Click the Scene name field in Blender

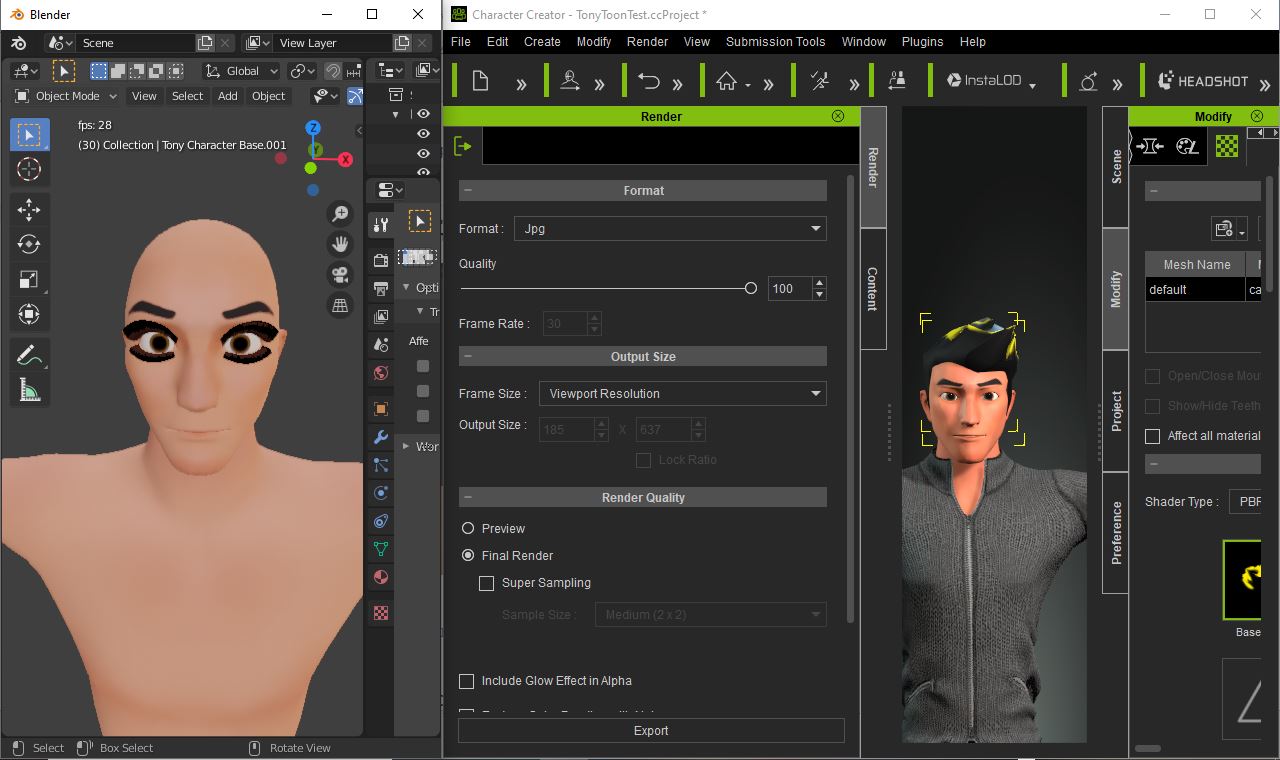[136, 43]
